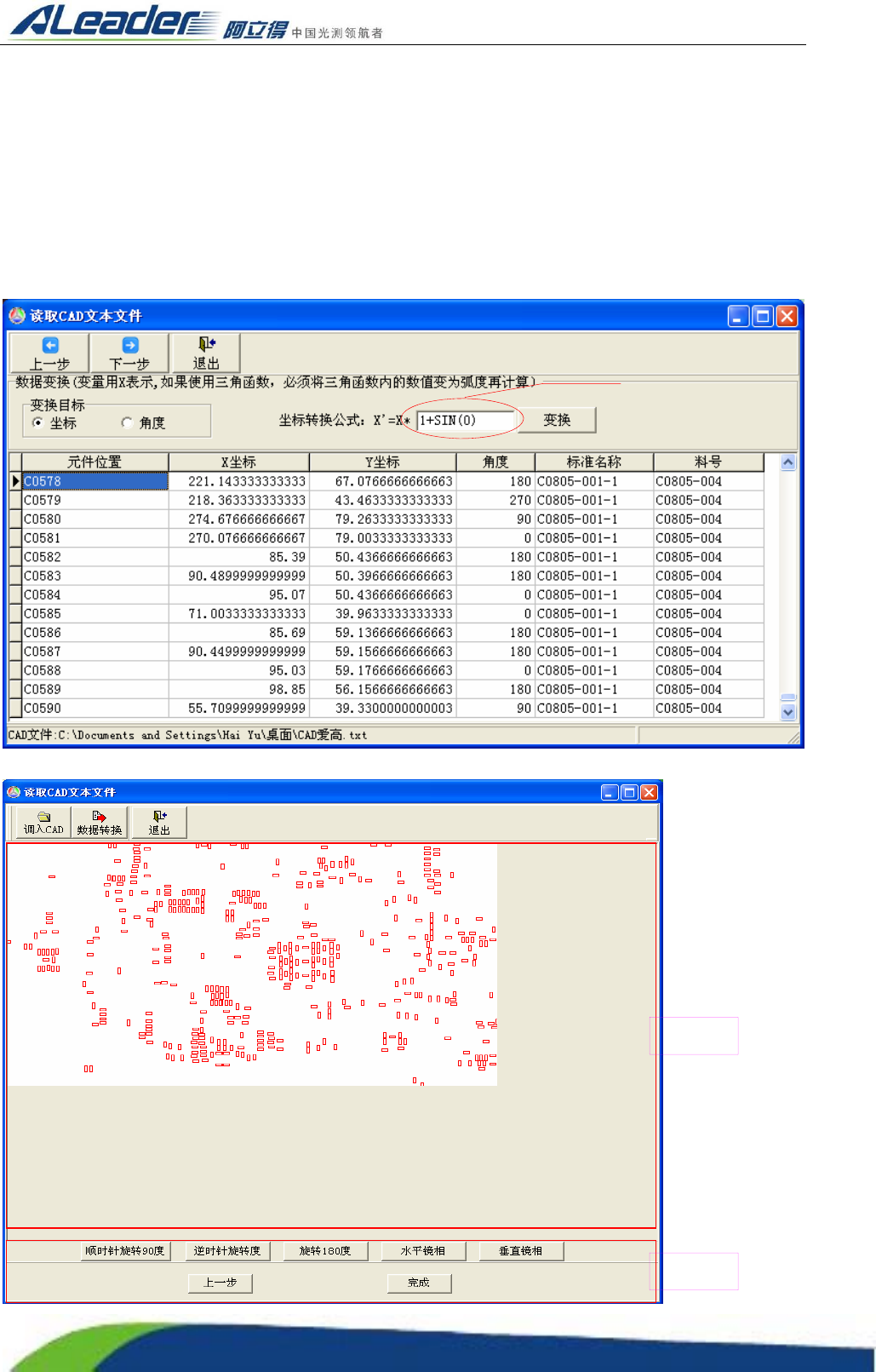Maximize the CAD preview window

pos(629,792)
